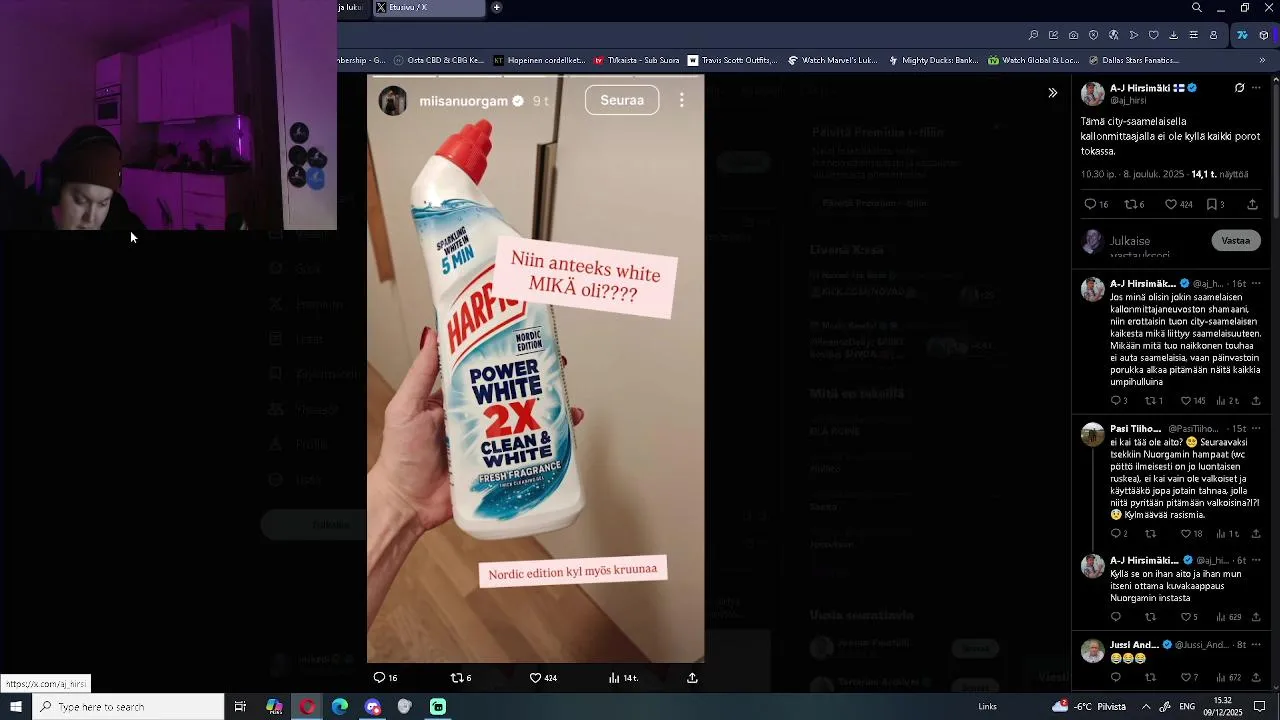
Task: Open A-J Hirsimäki's avatar in the main tweet
Action: [1092, 94]
